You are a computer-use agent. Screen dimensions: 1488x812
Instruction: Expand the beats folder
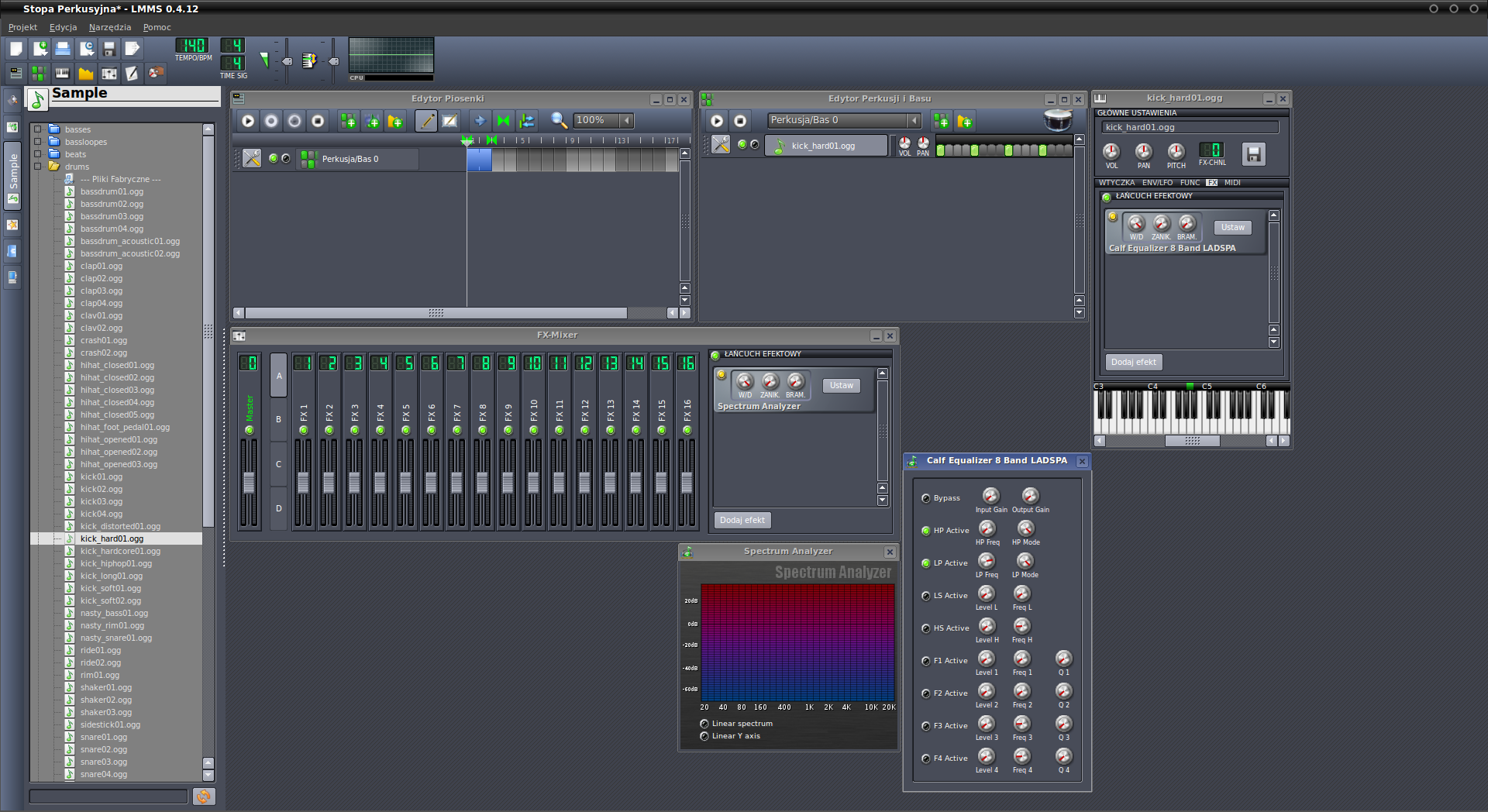[37, 154]
